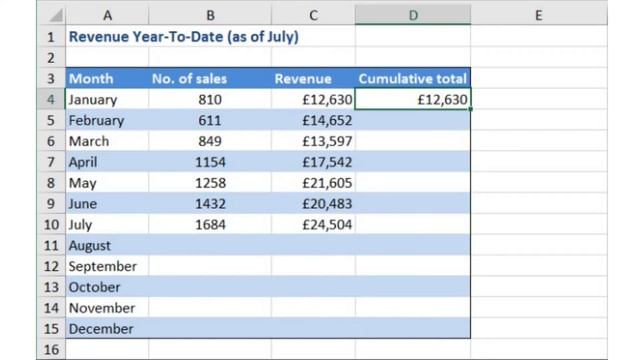
Task: Select row 9 header
Action: click(x=51, y=203)
